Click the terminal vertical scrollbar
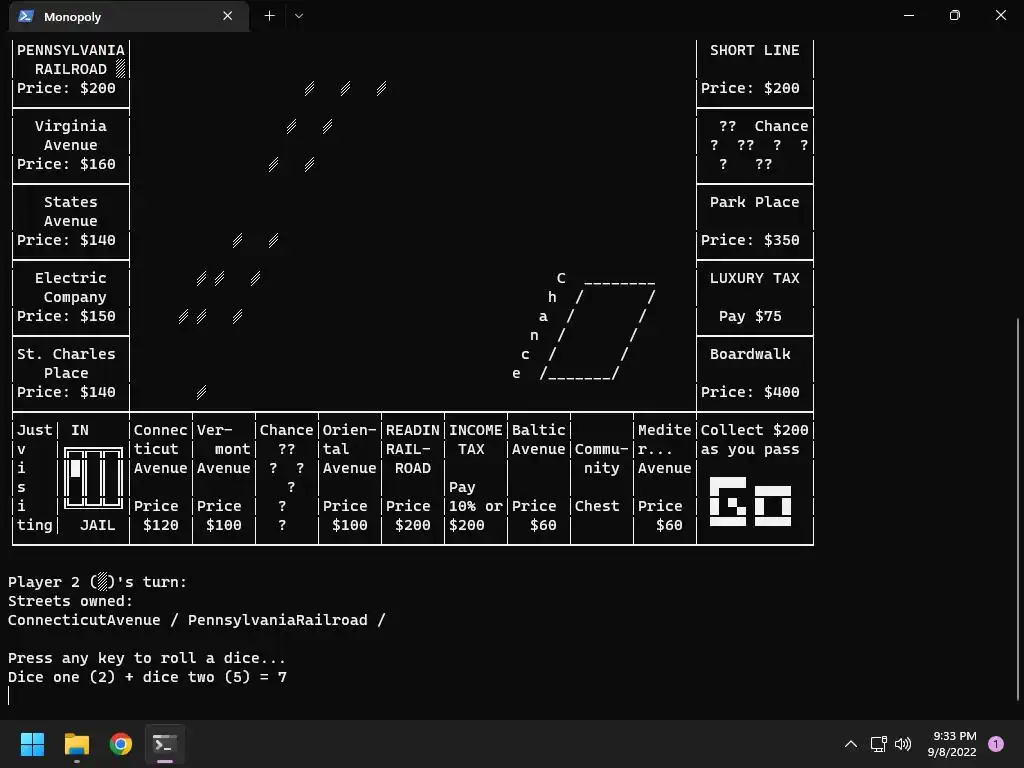Image resolution: width=1024 pixels, height=768 pixels. pyautogui.click(x=1019, y=509)
